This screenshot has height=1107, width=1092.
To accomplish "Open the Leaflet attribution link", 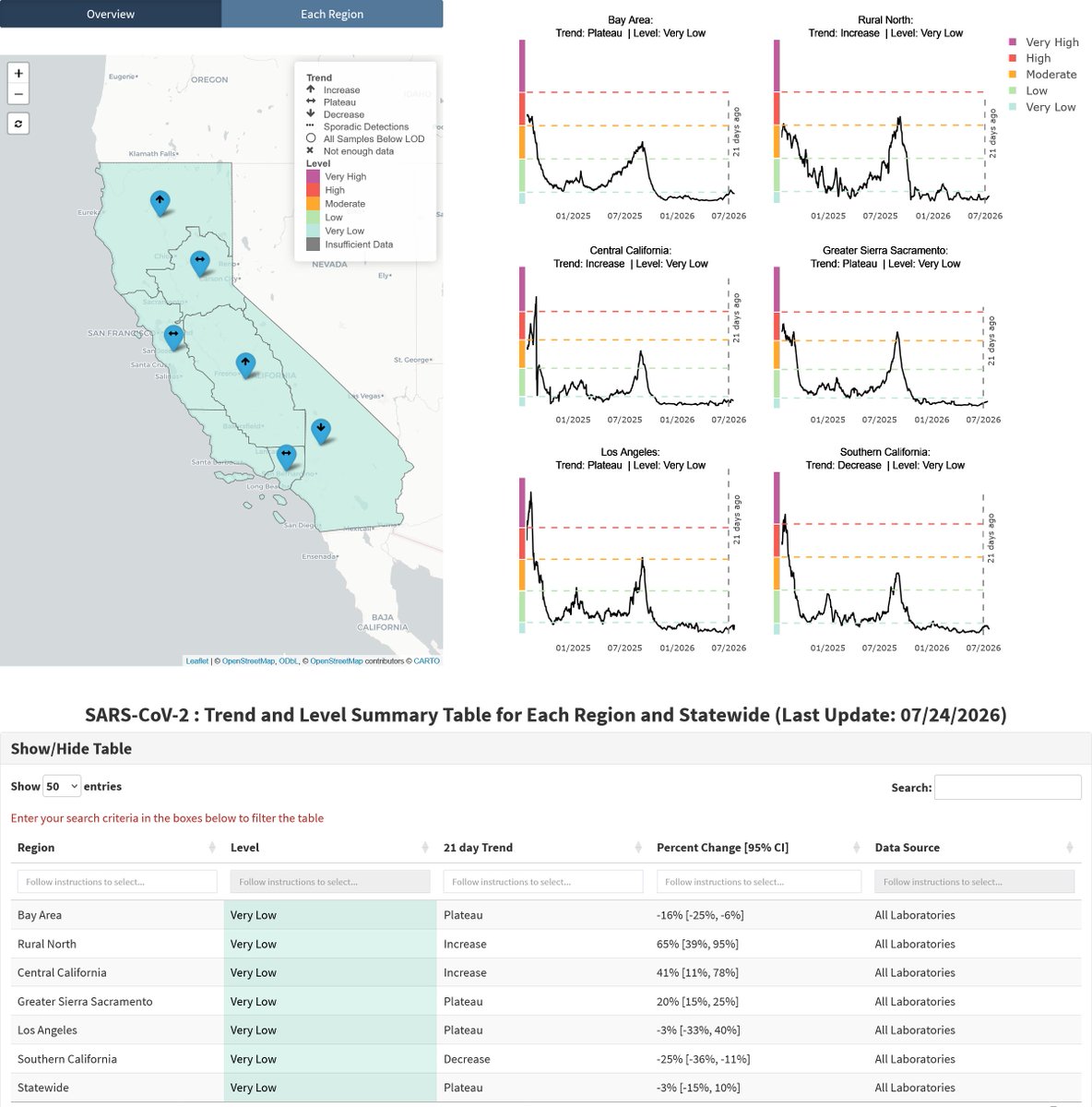I will click(x=196, y=661).
